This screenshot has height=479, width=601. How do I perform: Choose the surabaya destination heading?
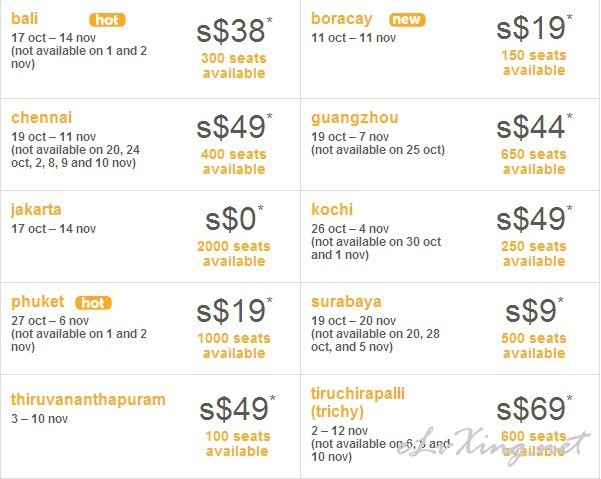(346, 302)
